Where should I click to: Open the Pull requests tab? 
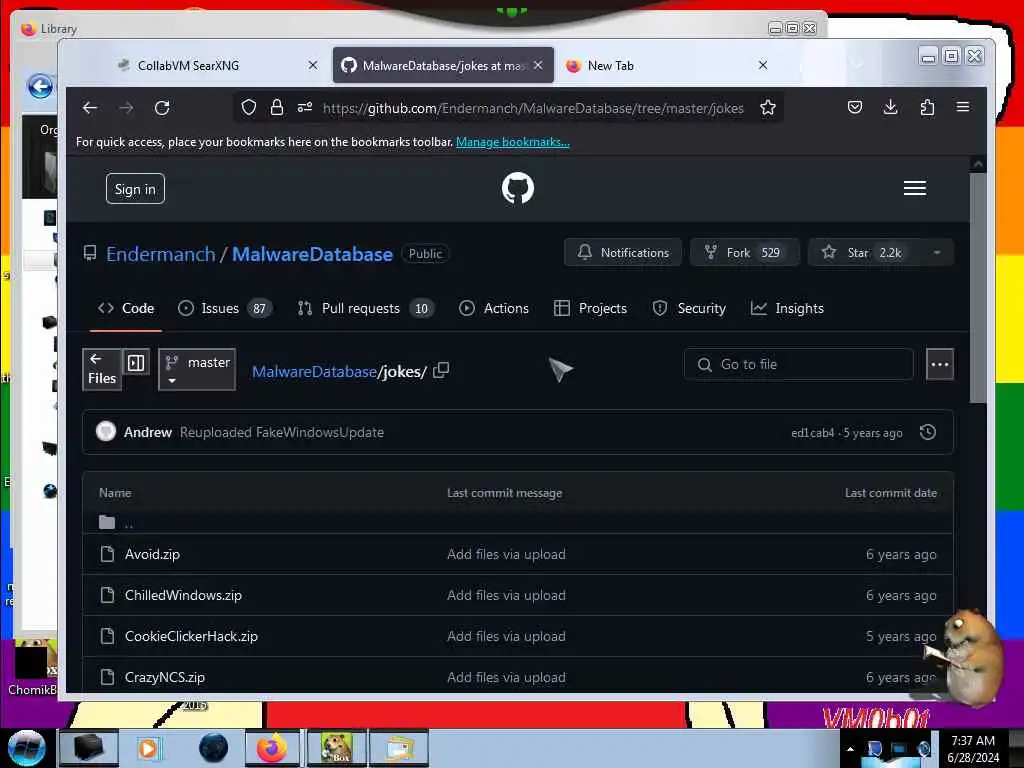[x=366, y=308]
